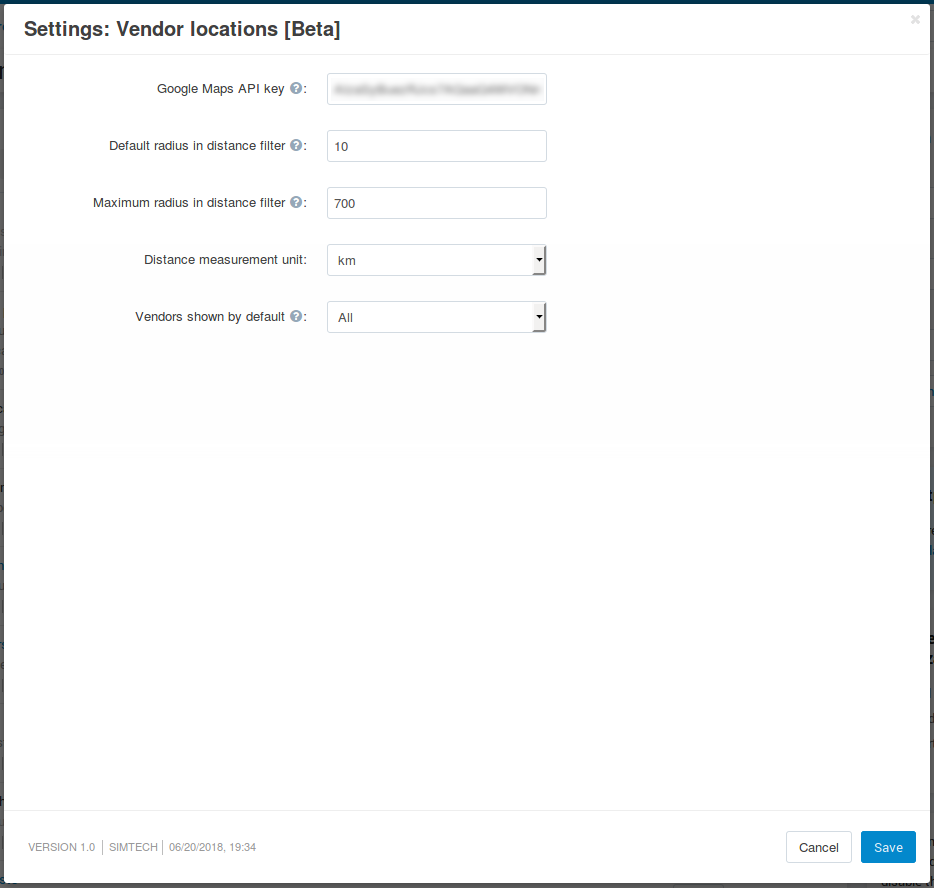Click question mark next to Vendors shown by default
The image size is (934, 888).
point(295,316)
